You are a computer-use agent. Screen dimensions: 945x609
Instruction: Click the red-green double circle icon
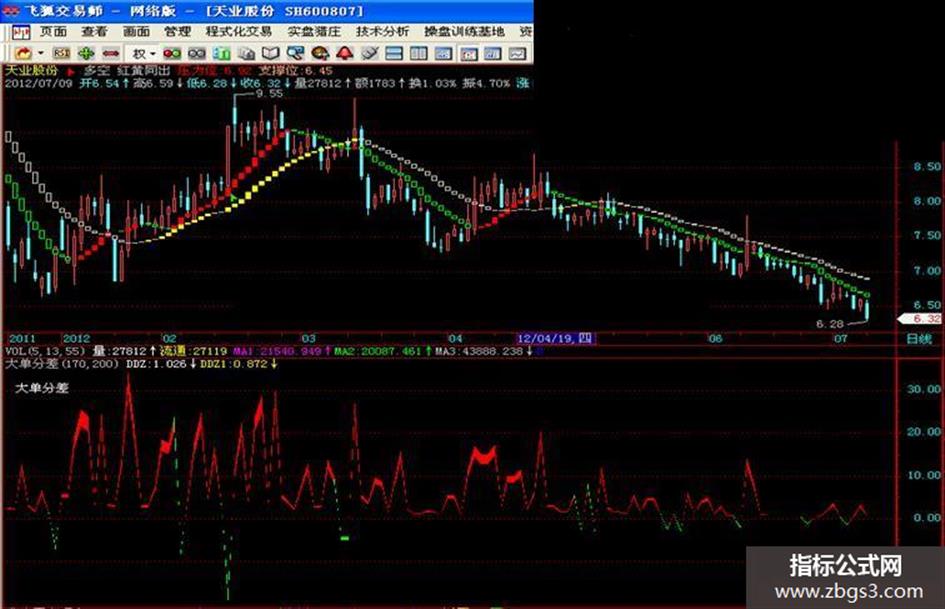172,54
